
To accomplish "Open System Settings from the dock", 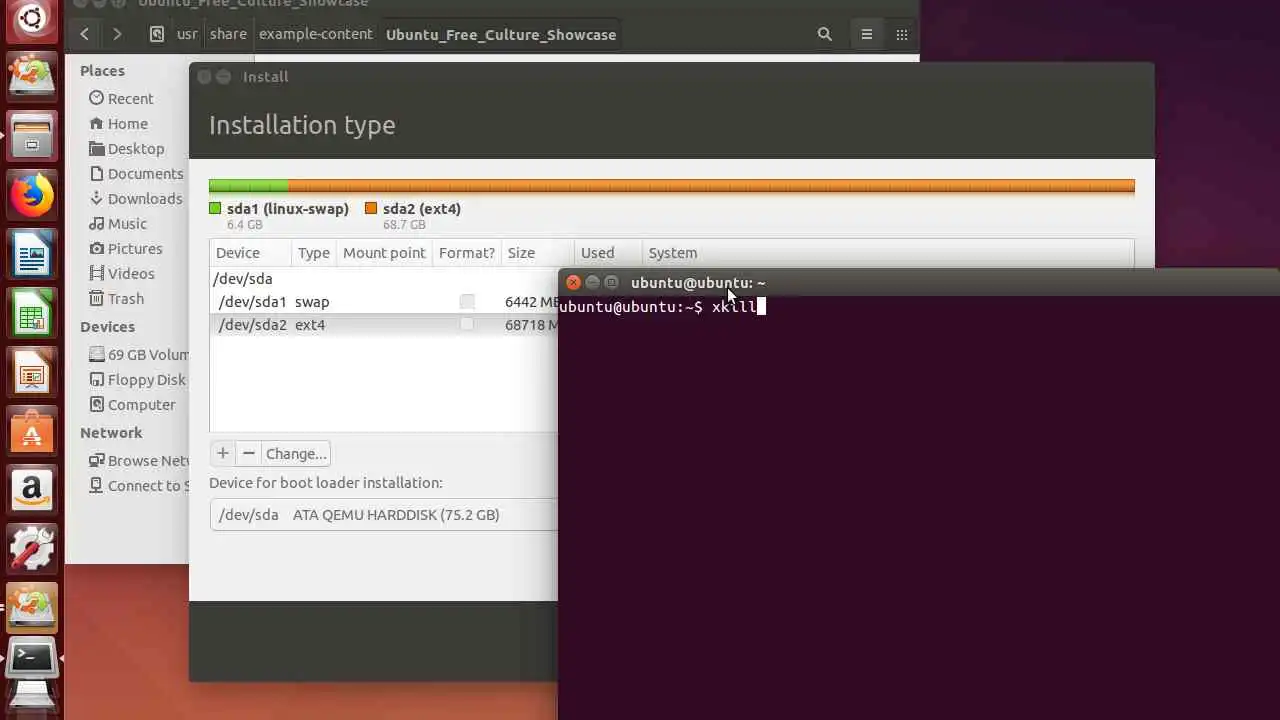I will click(x=32, y=550).
